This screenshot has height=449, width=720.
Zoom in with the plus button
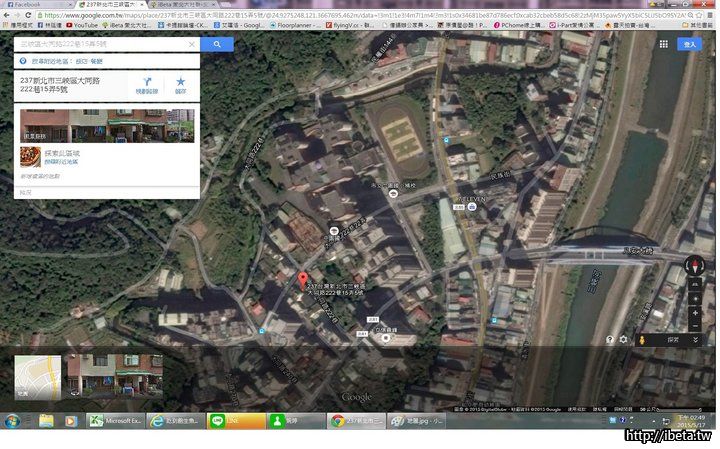(695, 313)
